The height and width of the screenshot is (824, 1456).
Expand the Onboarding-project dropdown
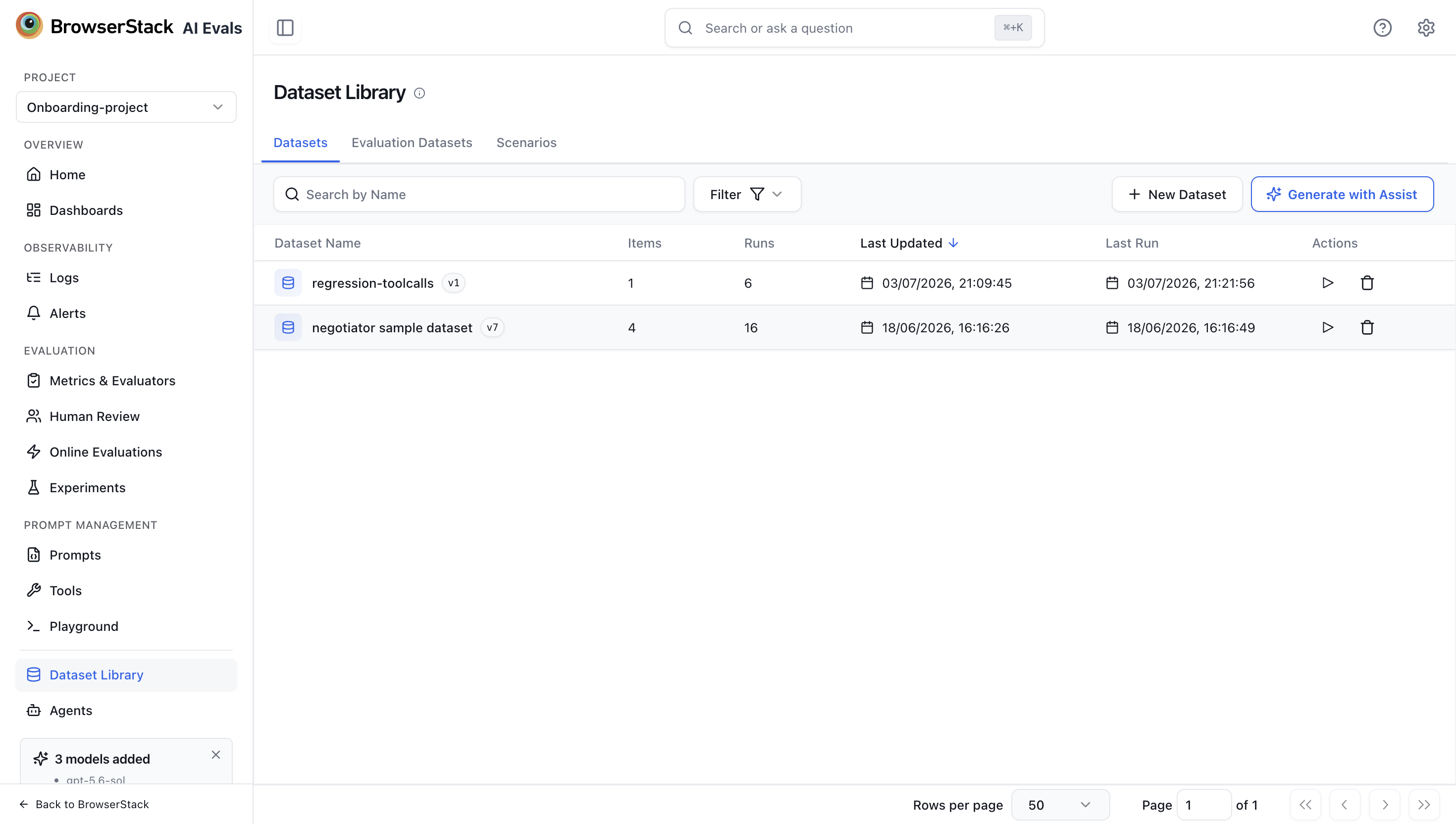[126, 107]
